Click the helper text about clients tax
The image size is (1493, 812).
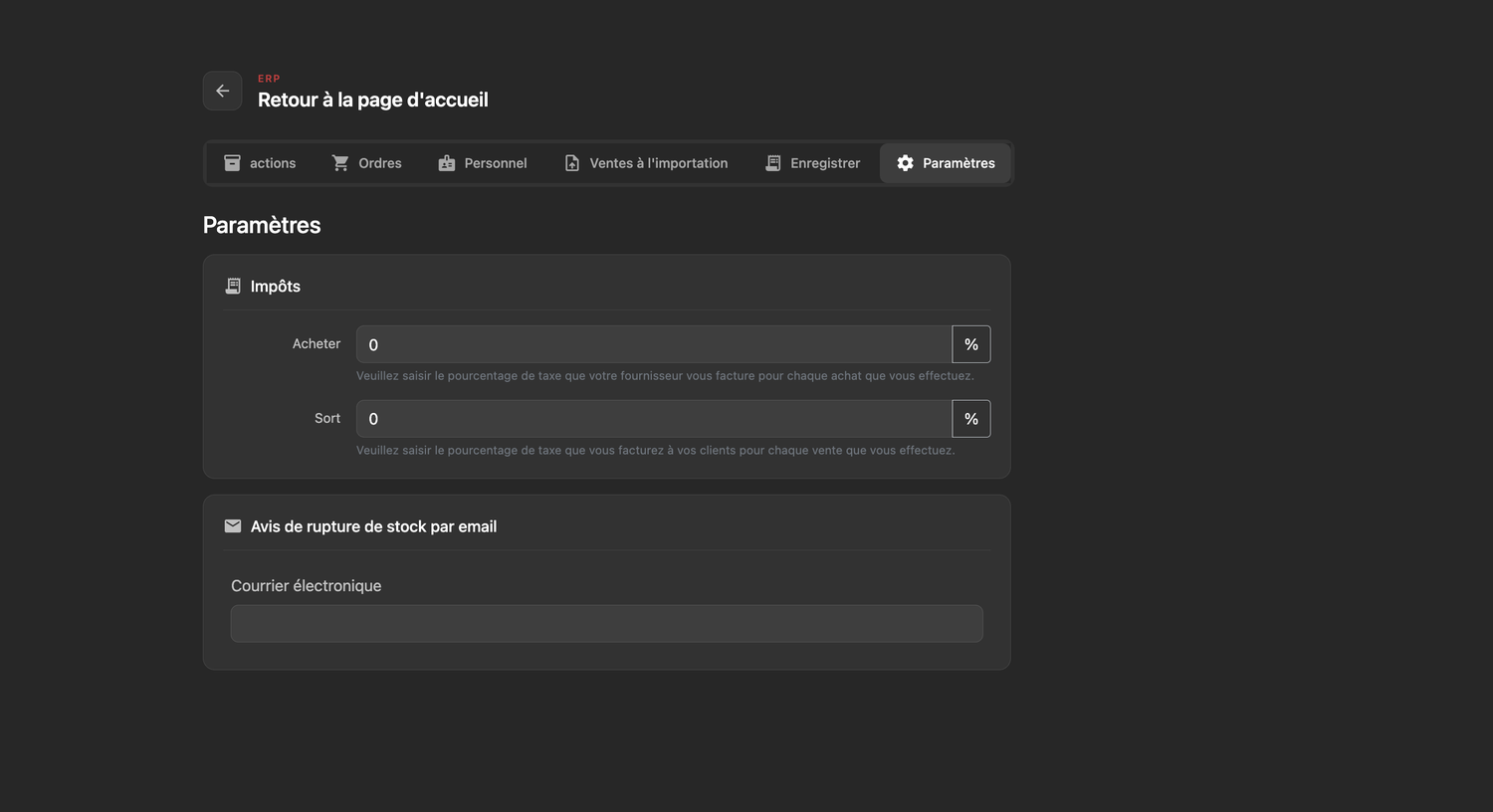(656, 451)
